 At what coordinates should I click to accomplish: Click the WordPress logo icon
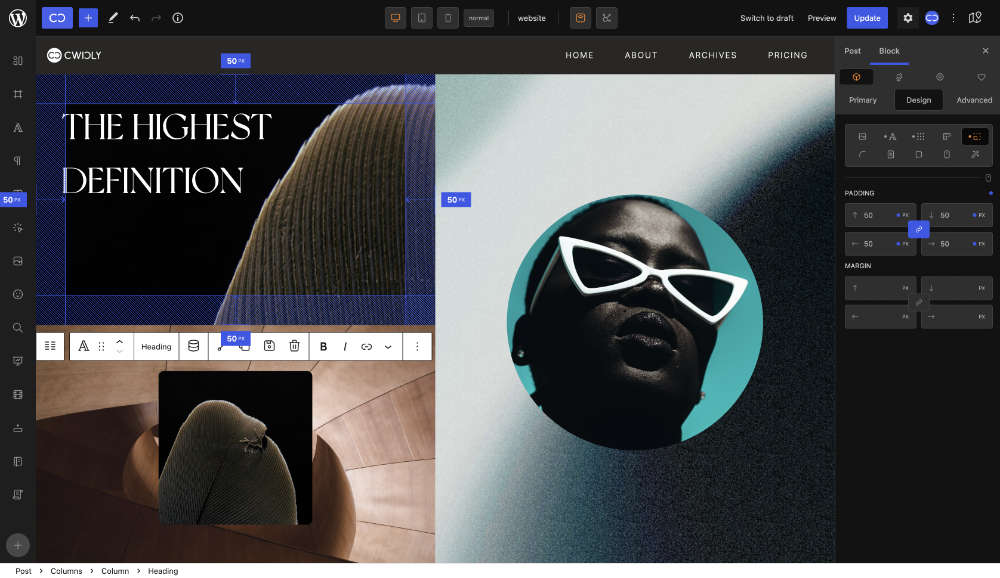tap(18, 18)
